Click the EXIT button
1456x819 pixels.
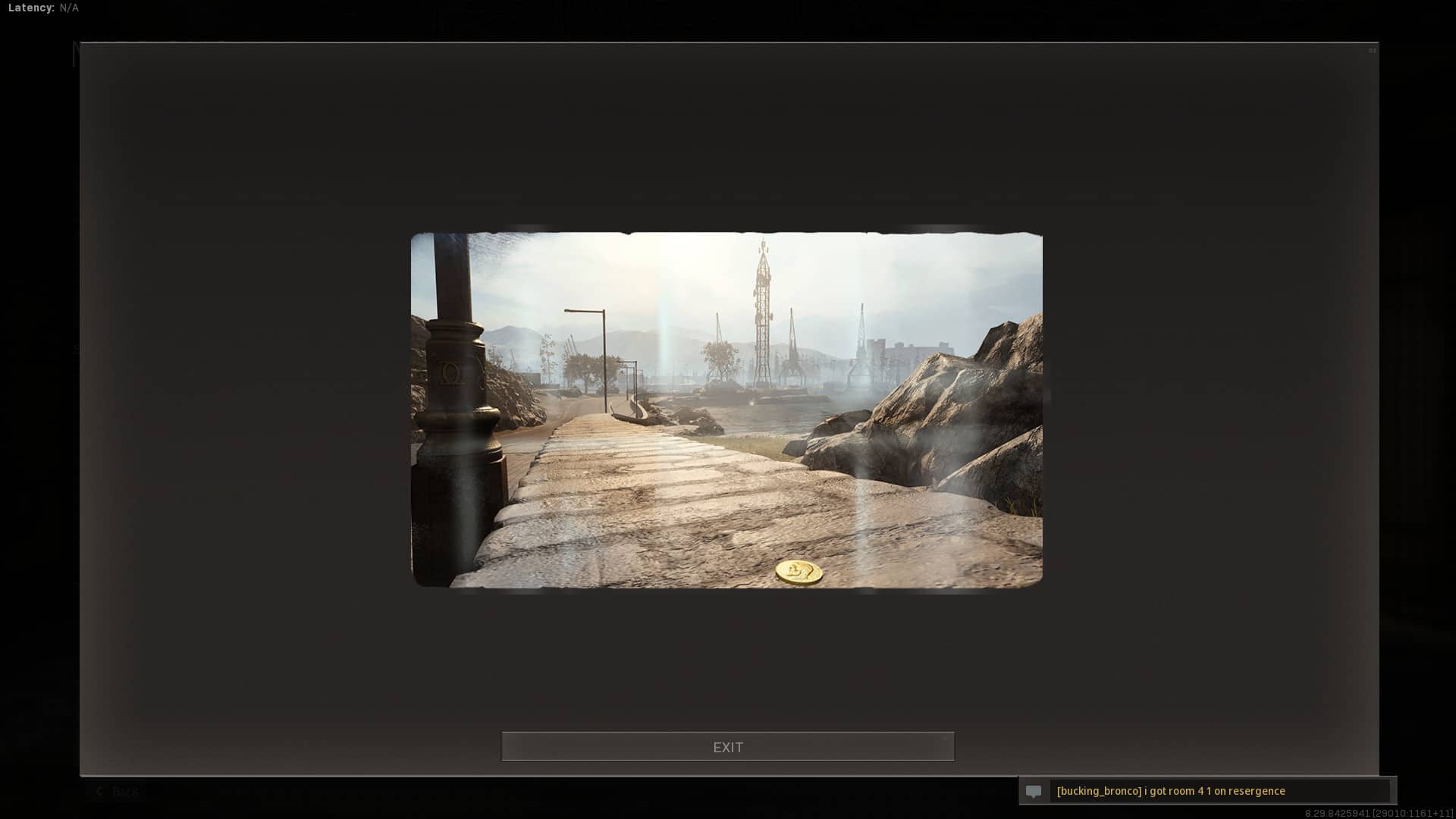[x=728, y=747]
